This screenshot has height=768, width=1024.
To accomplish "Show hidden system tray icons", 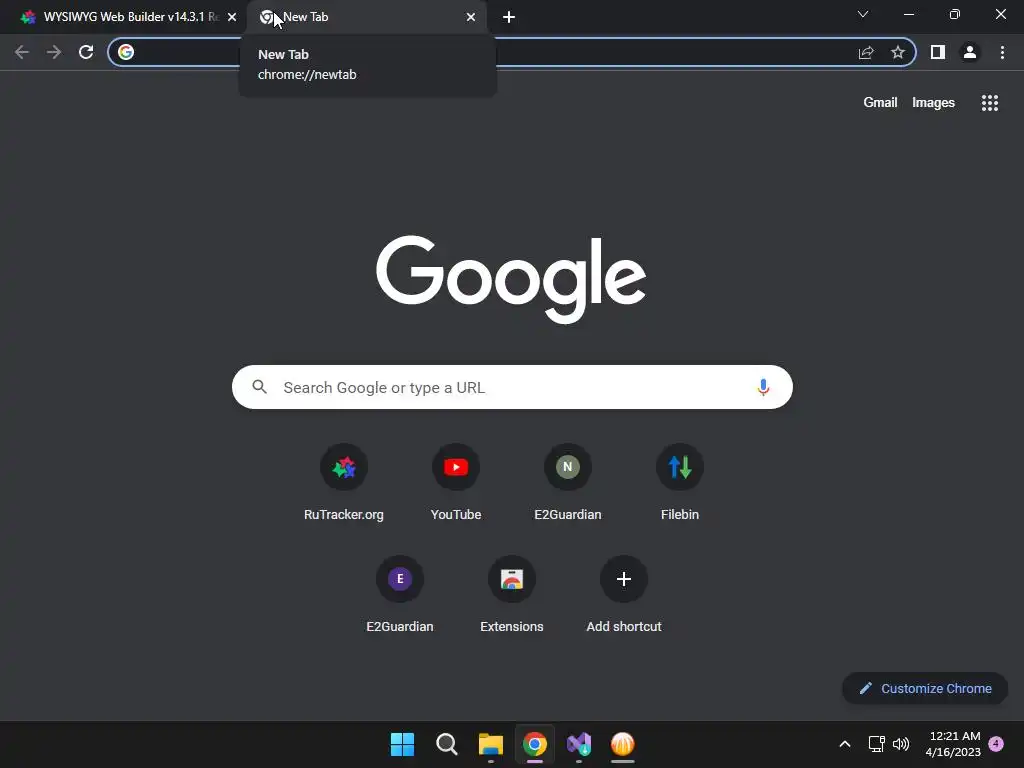I will click(844, 744).
